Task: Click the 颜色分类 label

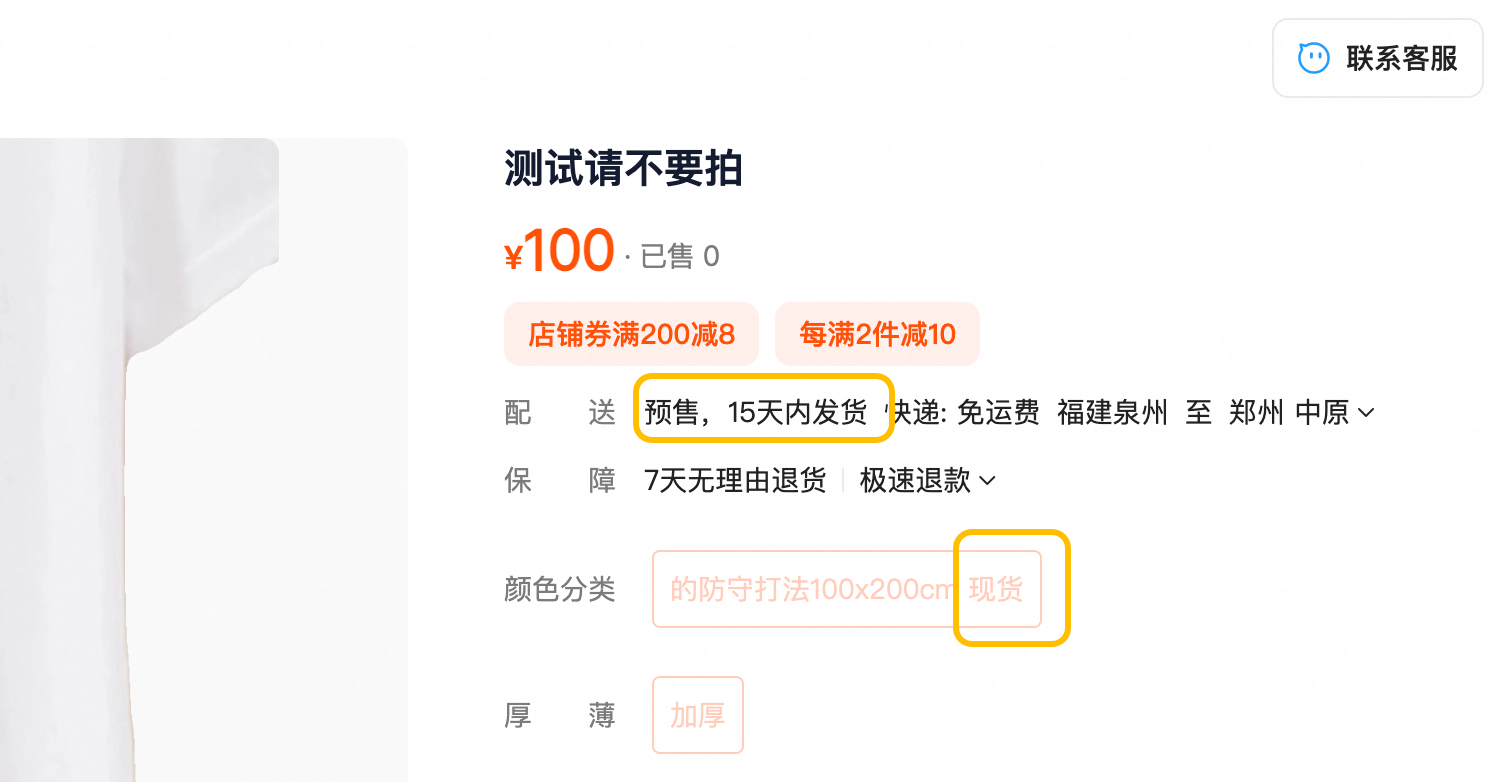Action: [559, 589]
